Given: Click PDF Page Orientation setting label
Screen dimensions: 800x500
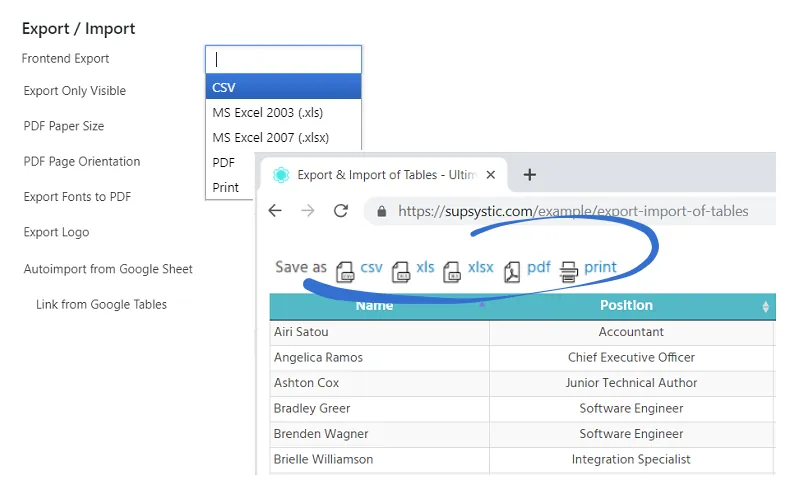Looking at the screenshot, I should (82, 162).
